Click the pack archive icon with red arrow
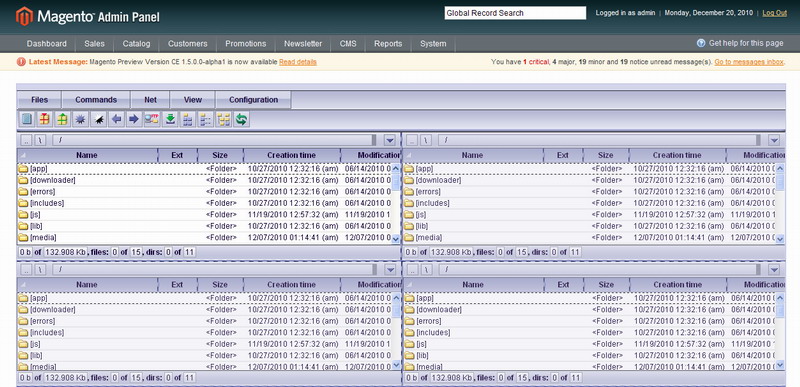 point(45,119)
